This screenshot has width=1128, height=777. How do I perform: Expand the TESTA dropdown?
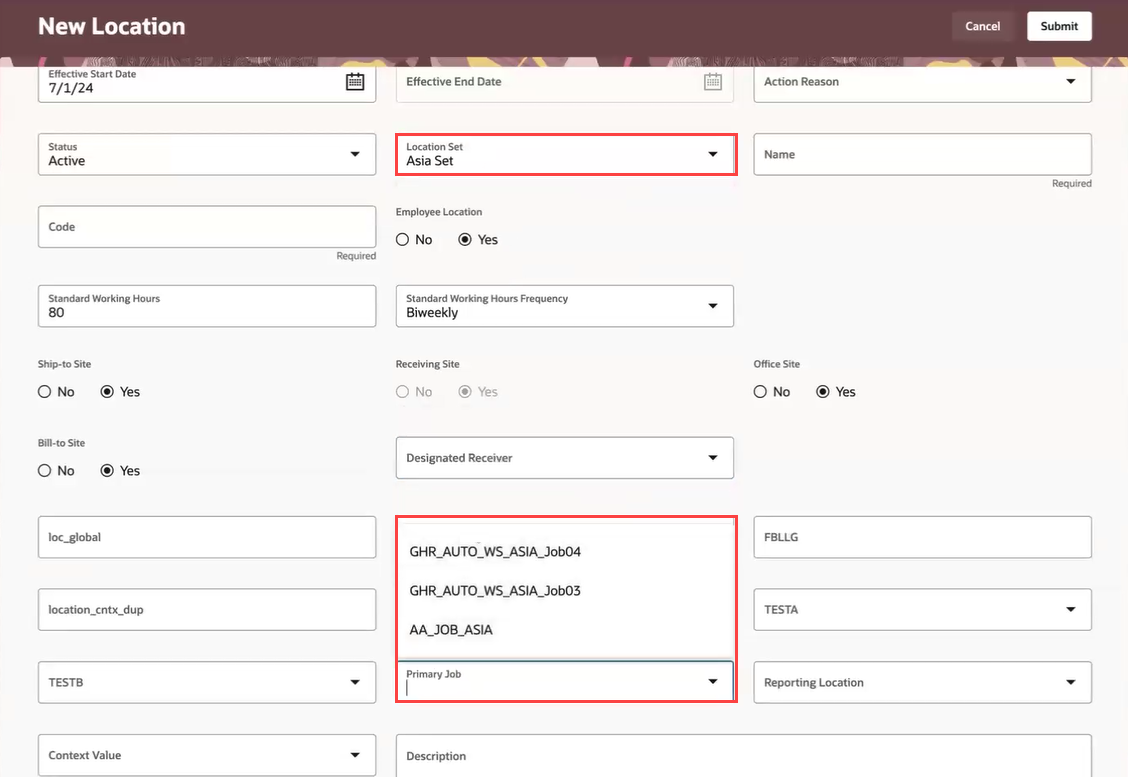(x=1070, y=609)
